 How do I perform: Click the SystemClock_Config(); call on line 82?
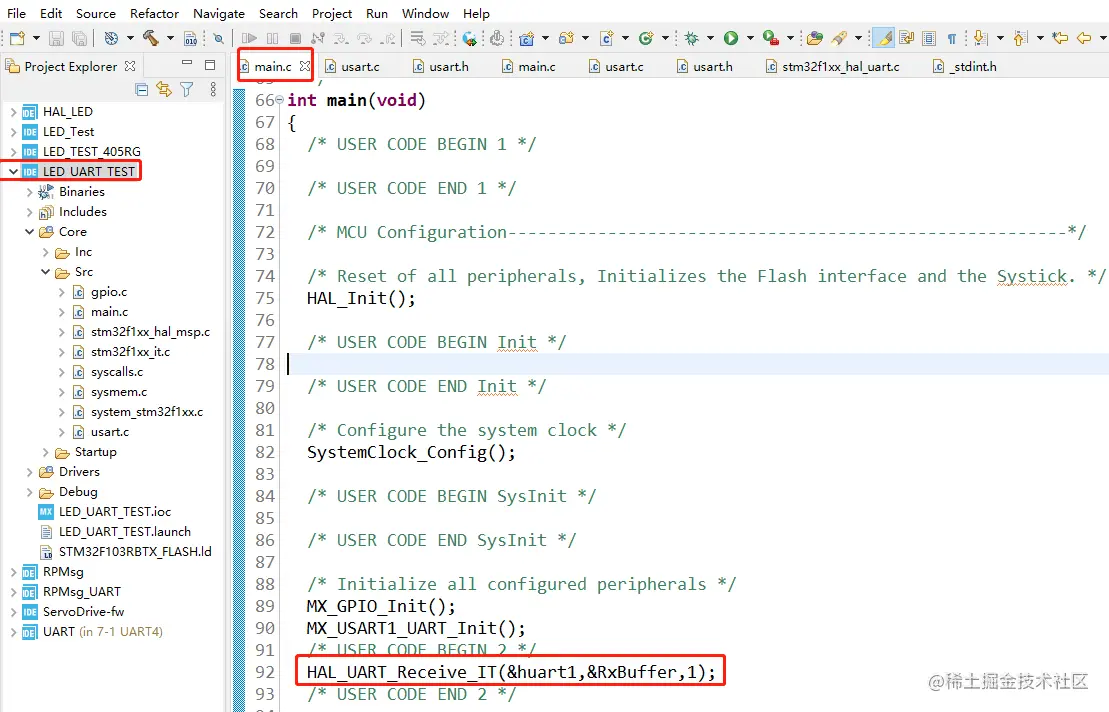[x=411, y=452]
